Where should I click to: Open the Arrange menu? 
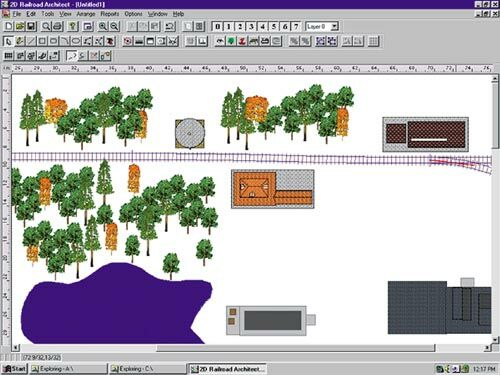tap(86, 14)
